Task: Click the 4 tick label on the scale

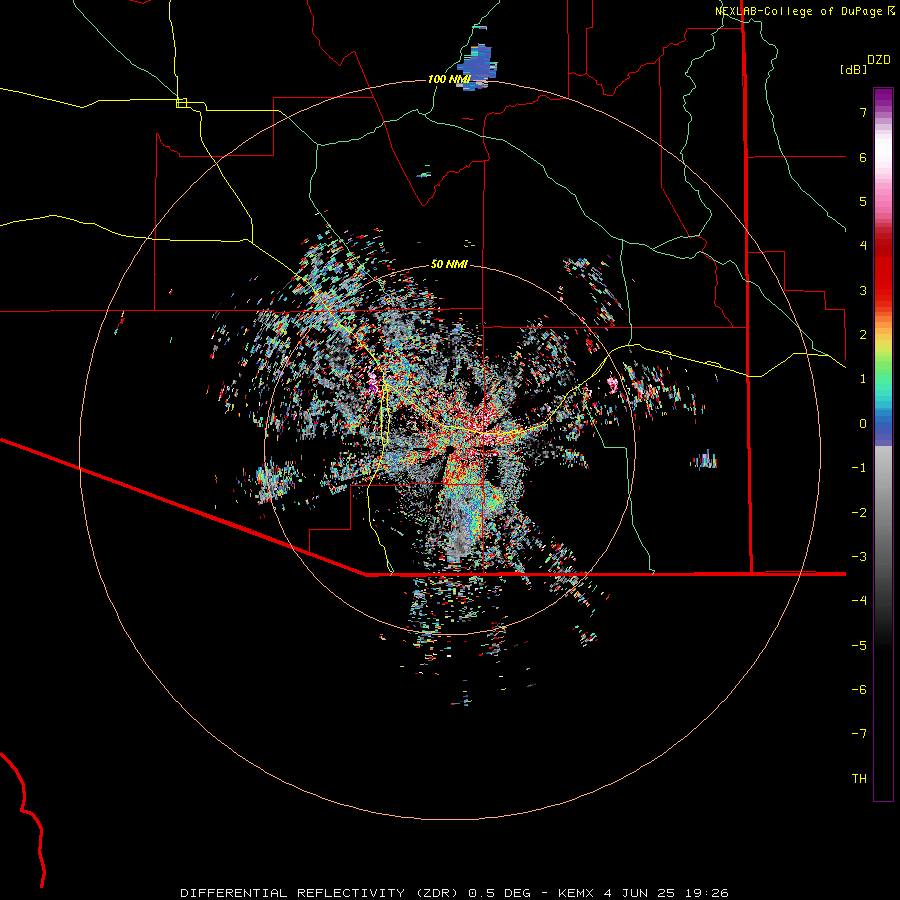Action: [x=863, y=246]
